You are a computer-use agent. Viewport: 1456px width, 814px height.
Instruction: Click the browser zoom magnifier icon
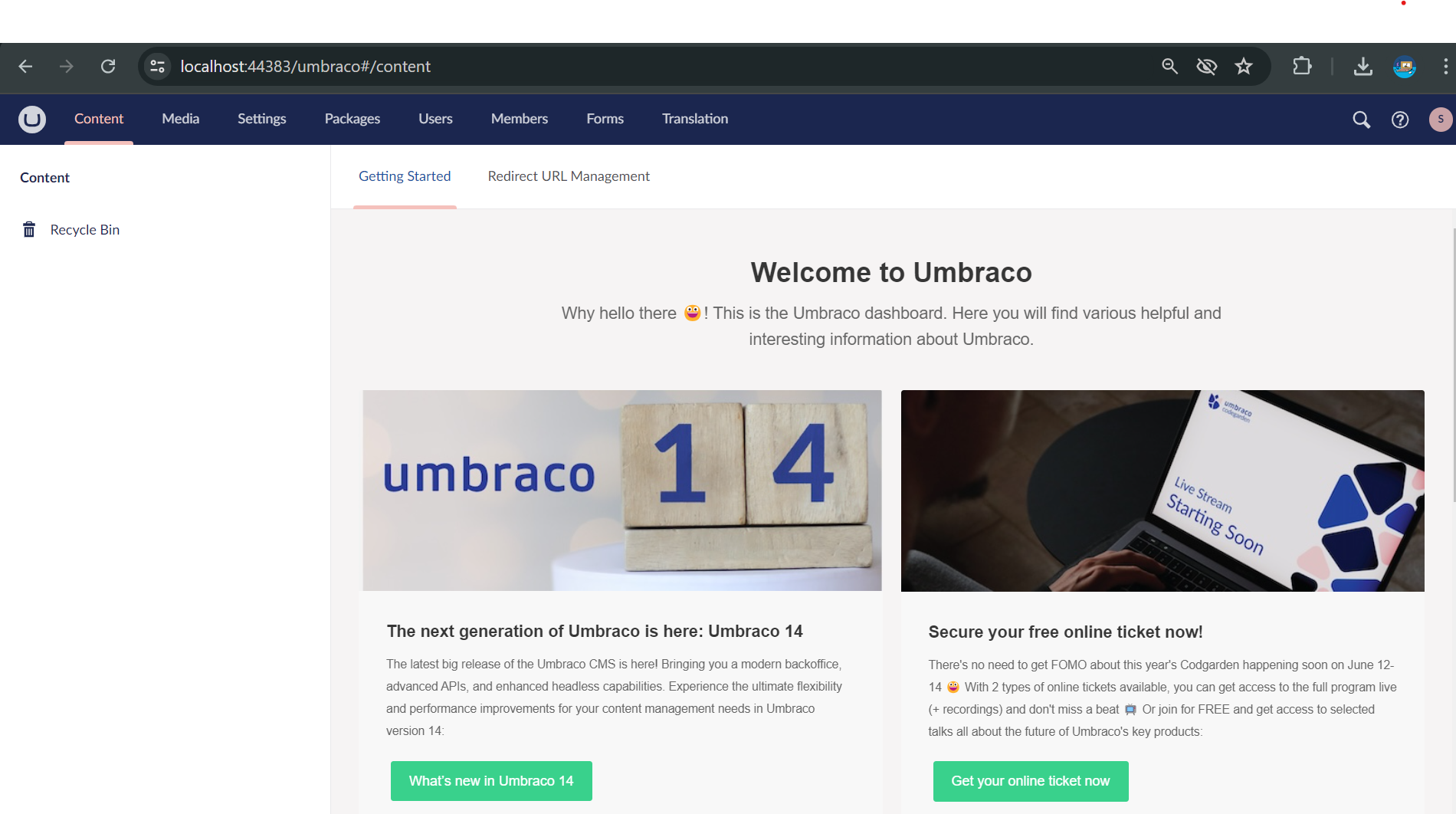pyautogui.click(x=1169, y=67)
